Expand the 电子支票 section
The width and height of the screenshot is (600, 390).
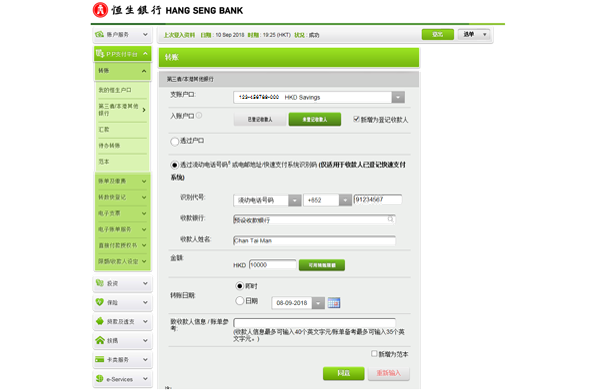point(122,213)
